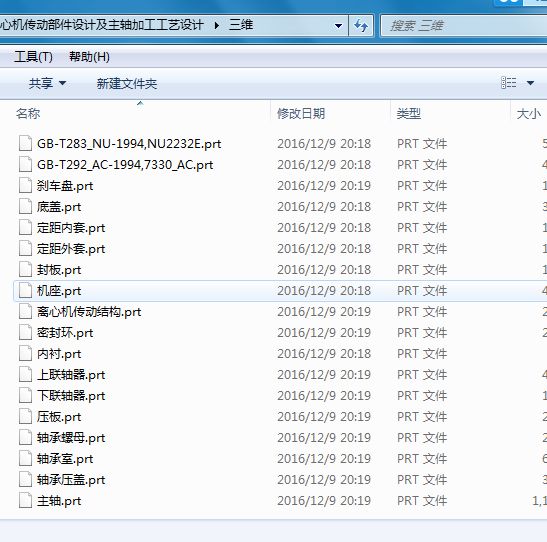Select the file name 密封环.prt
Image resolution: width=547 pixels, height=542 pixels.
pos(65,333)
